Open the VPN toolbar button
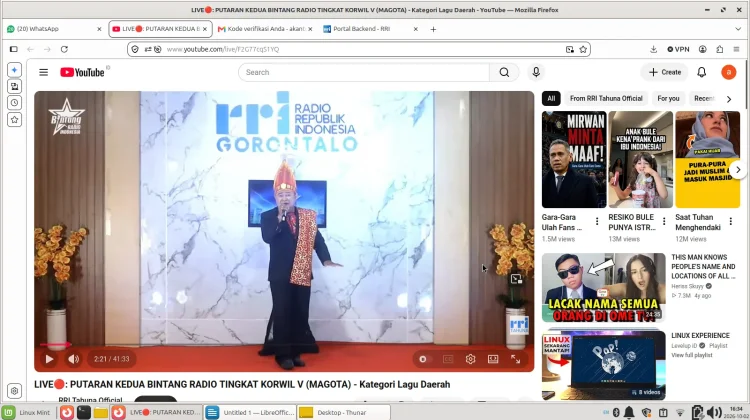Image resolution: width=750 pixels, height=420 pixels. pos(678,49)
